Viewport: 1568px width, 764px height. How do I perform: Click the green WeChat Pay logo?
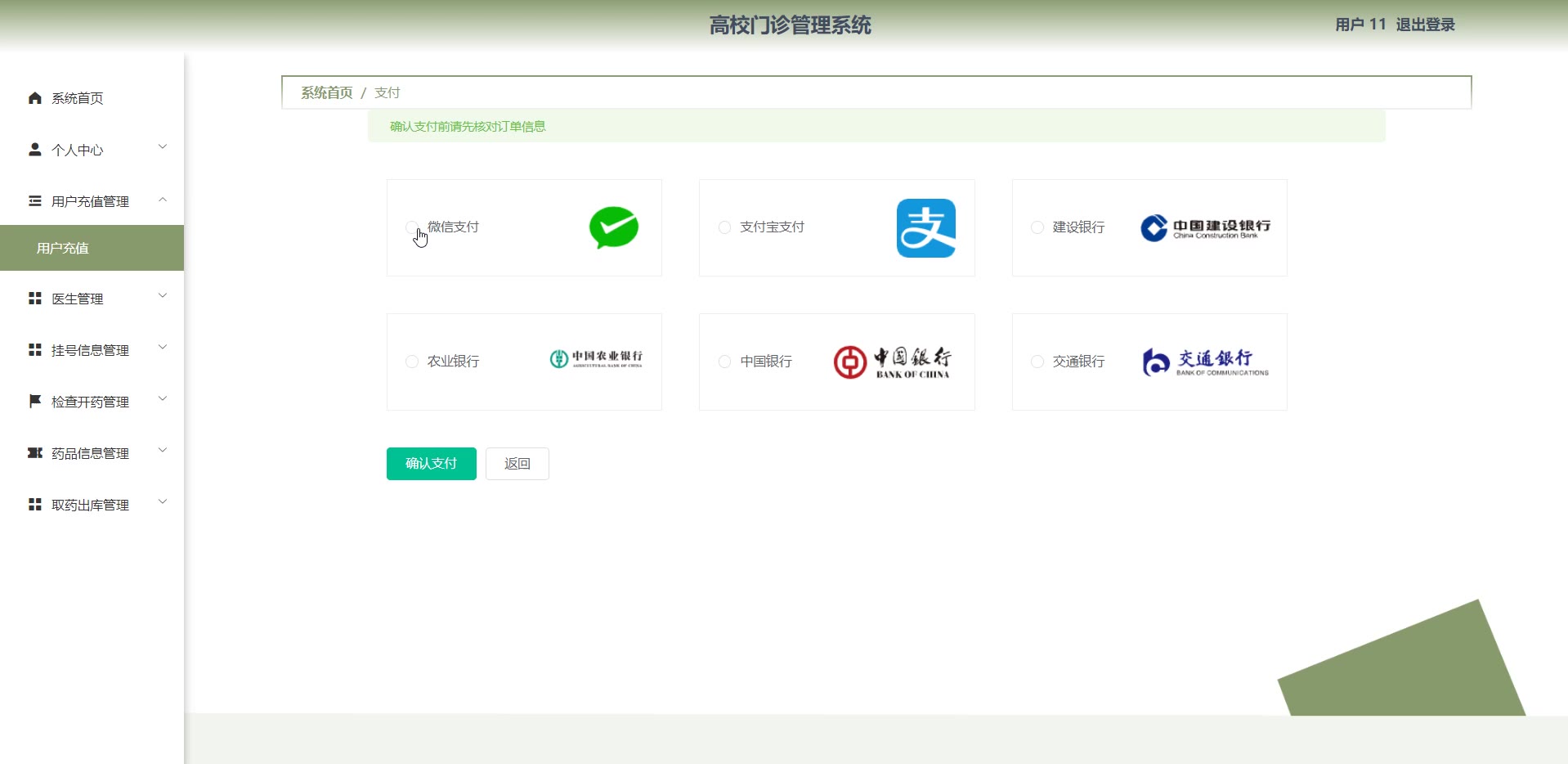pyautogui.click(x=614, y=228)
